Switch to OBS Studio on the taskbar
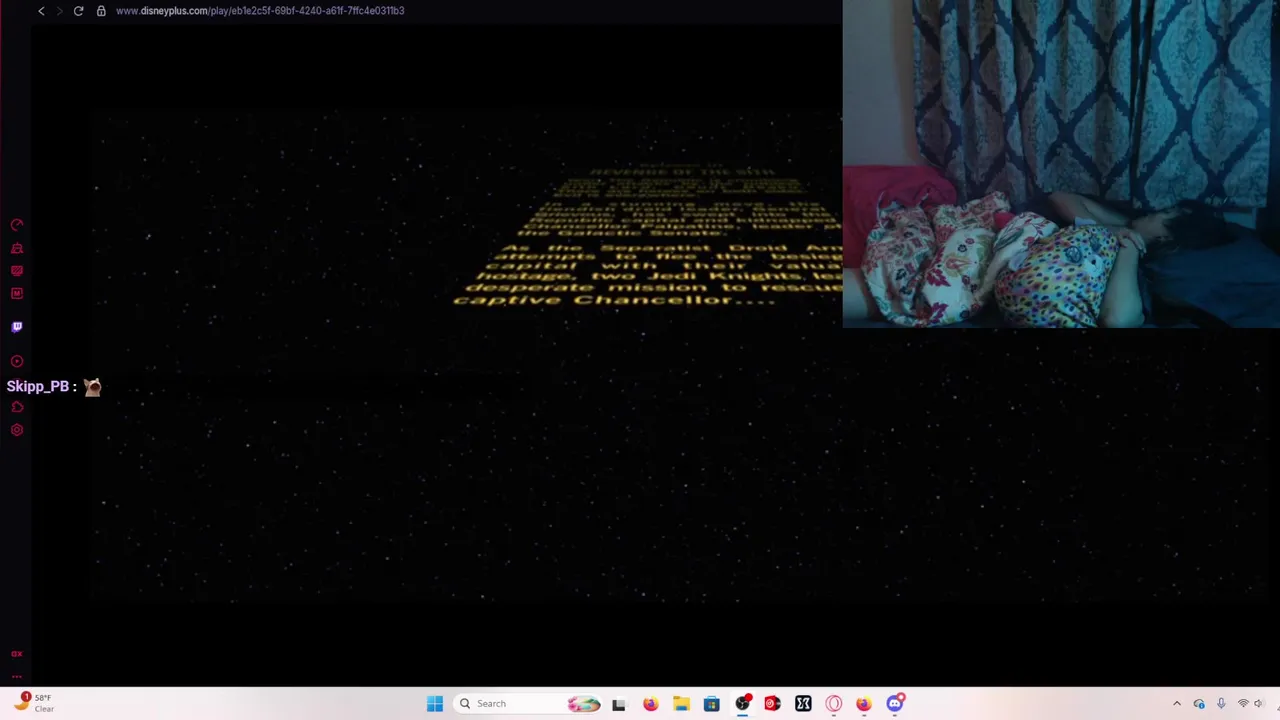 (x=742, y=704)
